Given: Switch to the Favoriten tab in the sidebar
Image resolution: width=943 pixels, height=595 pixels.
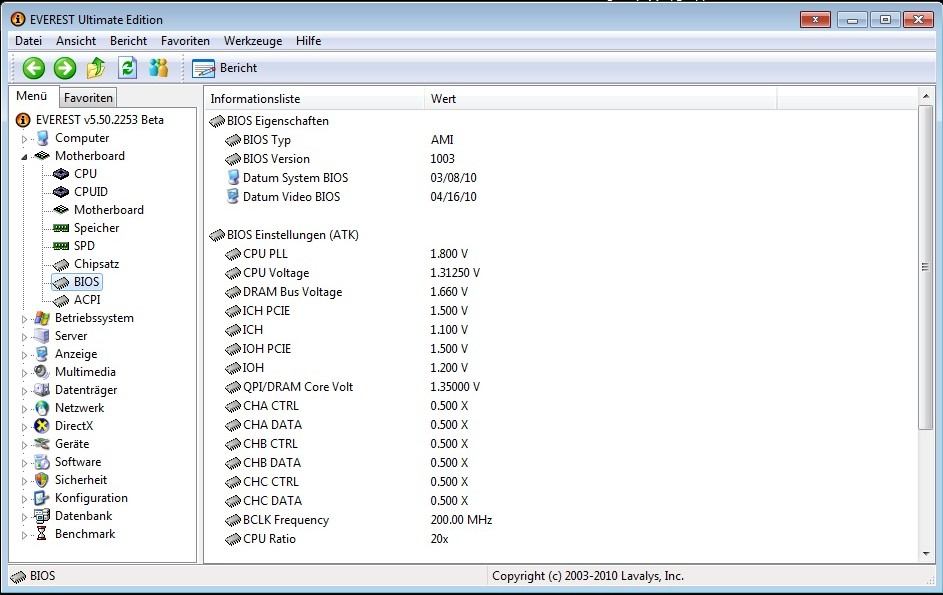Looking at the screenshot, I should coord(88,97).
